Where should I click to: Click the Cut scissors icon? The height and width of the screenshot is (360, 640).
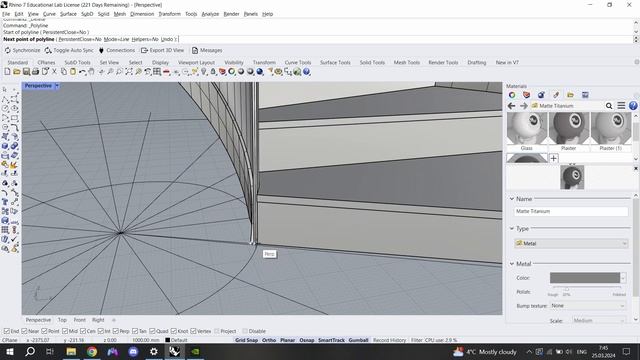[54, 72]
